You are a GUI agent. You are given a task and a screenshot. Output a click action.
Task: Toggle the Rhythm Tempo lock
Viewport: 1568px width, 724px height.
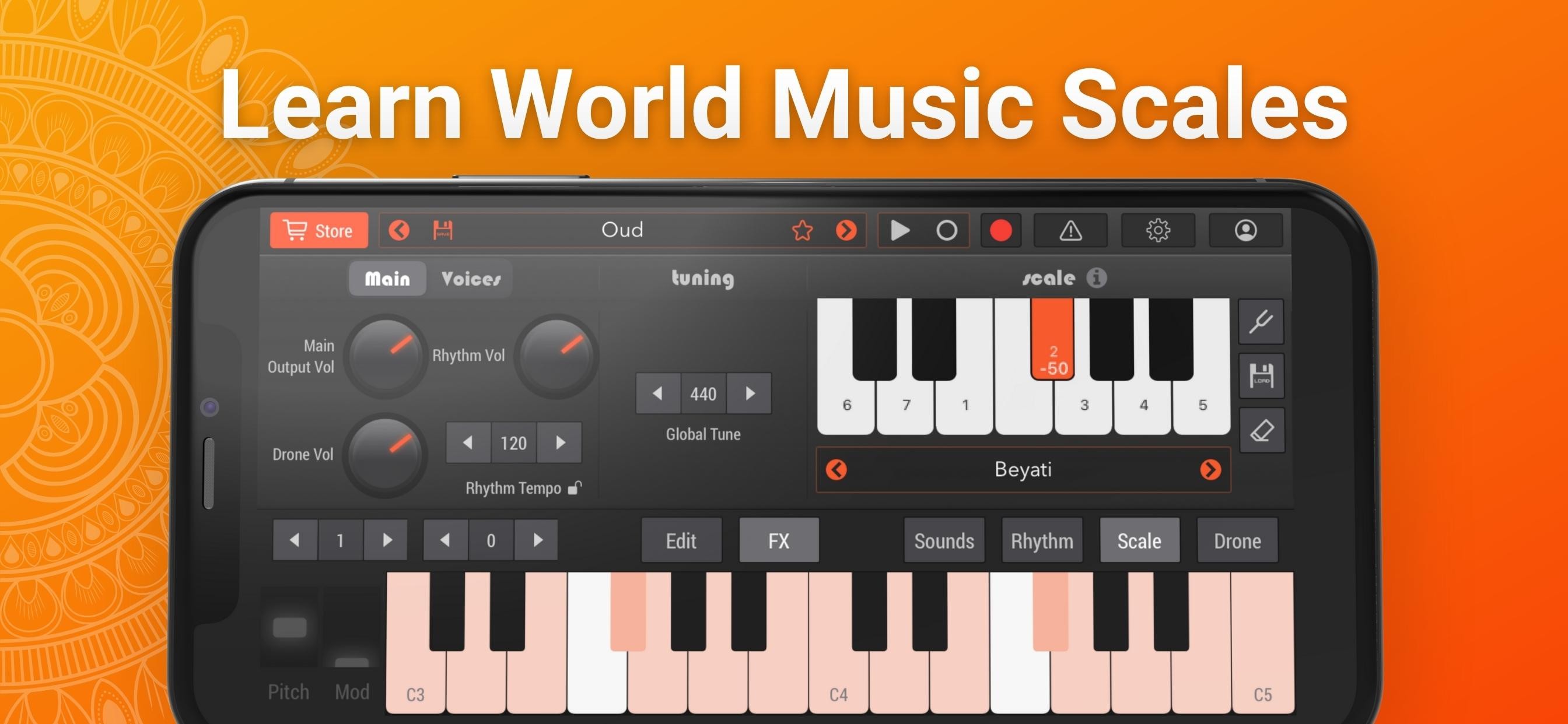pos(575,488)
